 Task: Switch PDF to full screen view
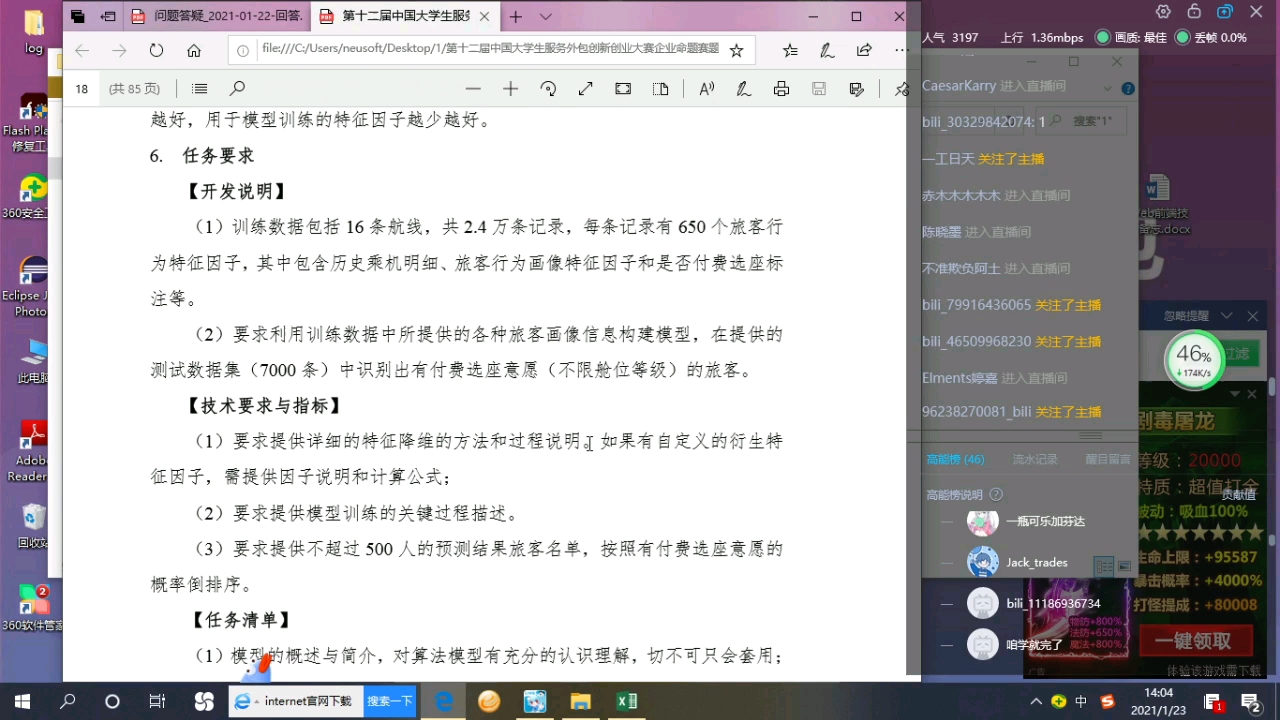(586, 89)
